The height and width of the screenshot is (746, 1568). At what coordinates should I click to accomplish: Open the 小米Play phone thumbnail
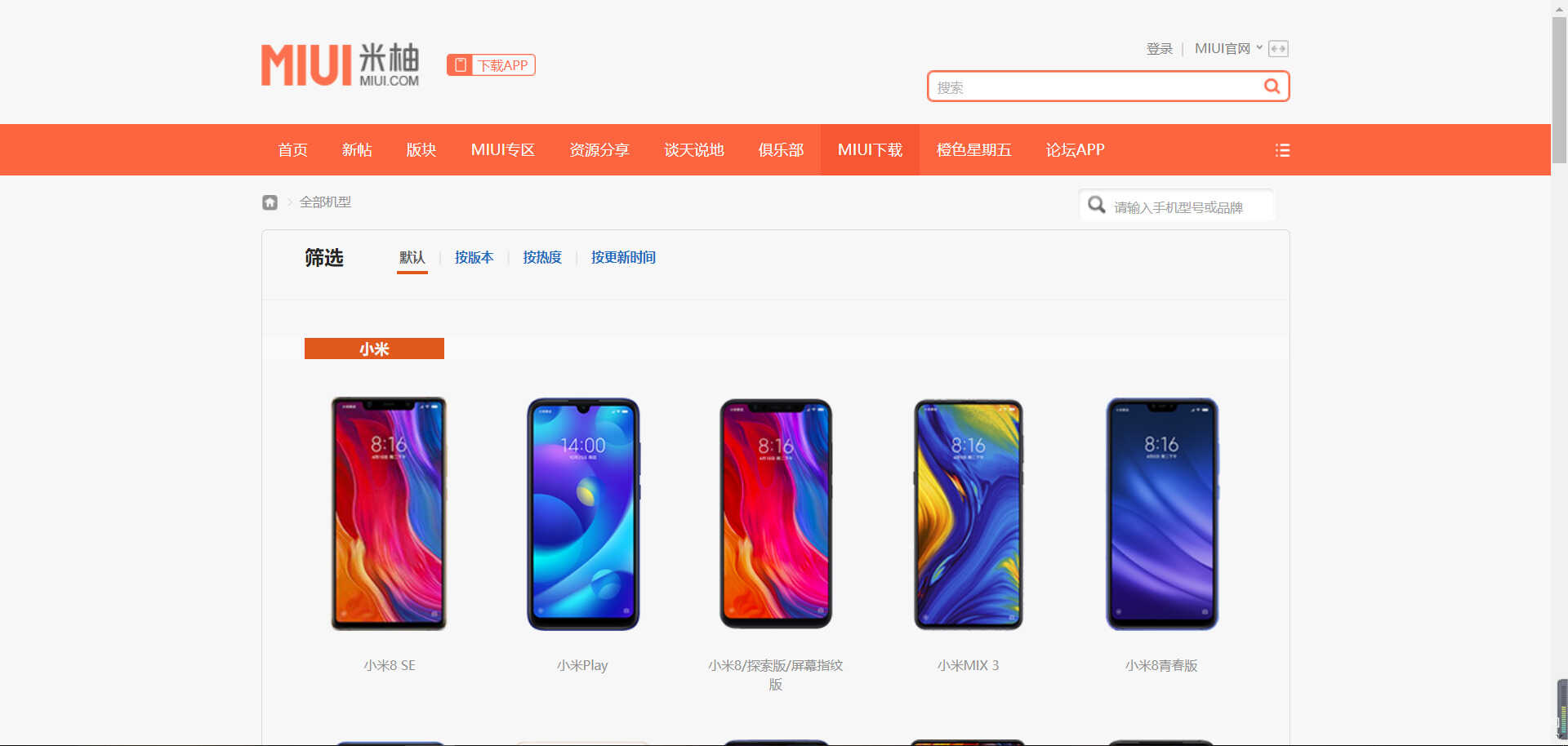[582, 514]
